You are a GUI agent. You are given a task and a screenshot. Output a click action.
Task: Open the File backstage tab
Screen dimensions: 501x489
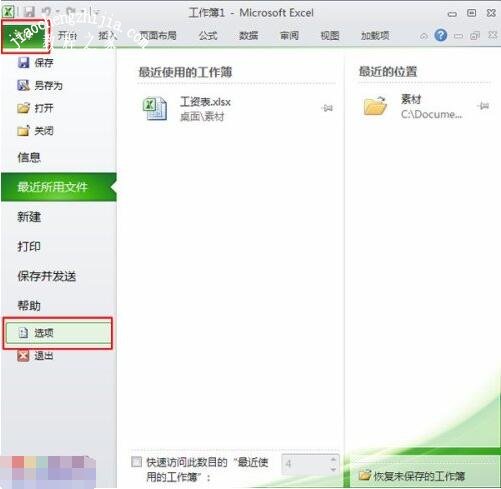pos(25,37)
